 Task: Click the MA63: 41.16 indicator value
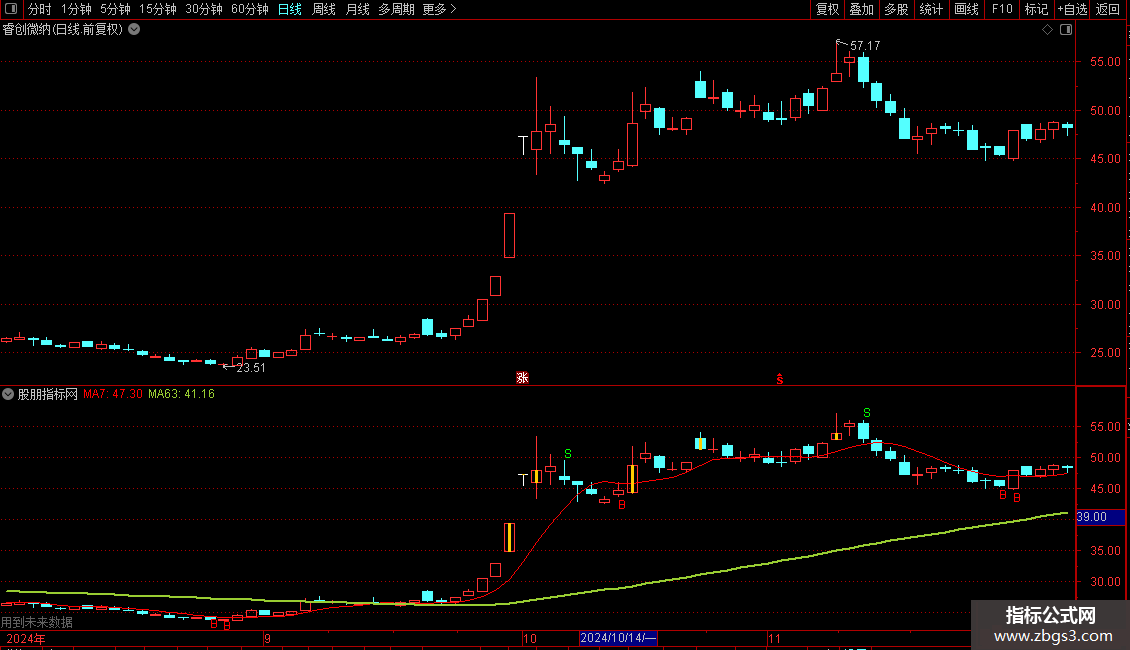point(181,394)
